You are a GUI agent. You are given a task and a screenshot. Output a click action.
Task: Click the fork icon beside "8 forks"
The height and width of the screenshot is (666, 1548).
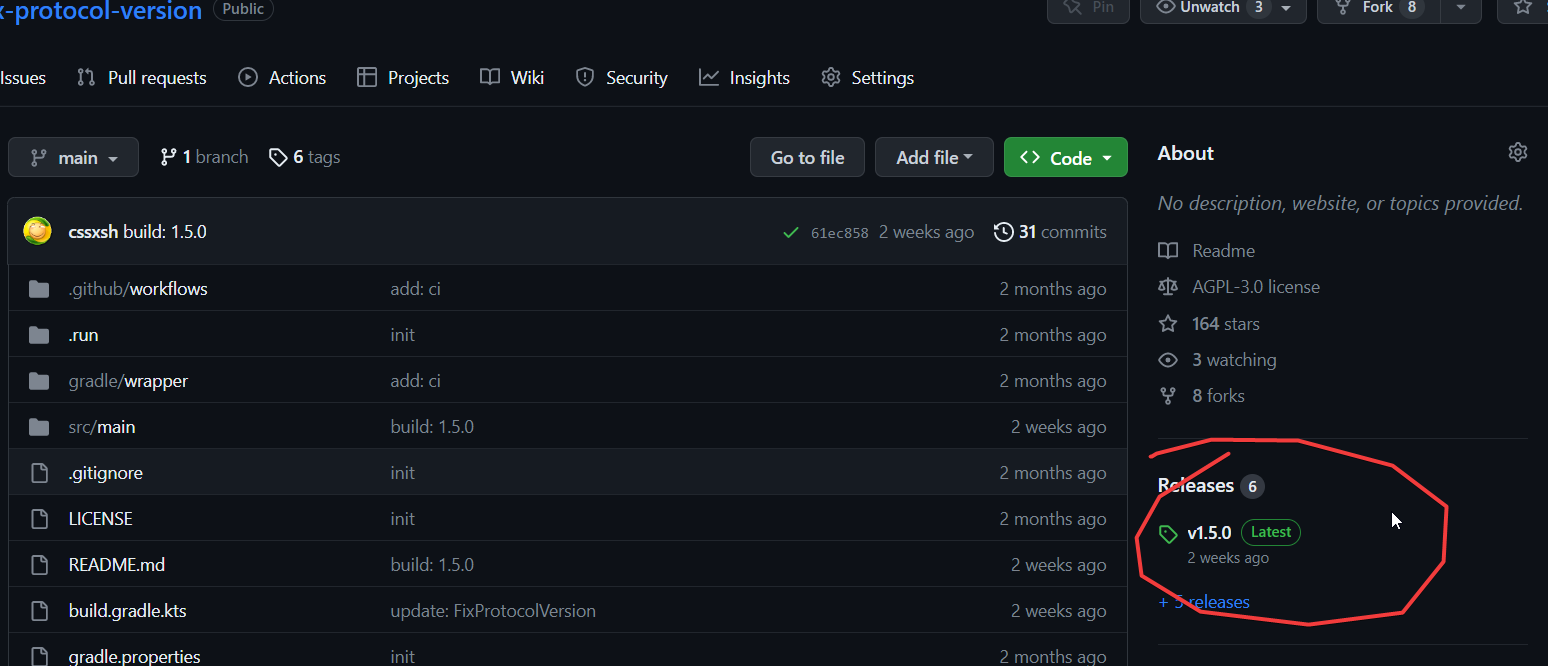pos(1168,395)
